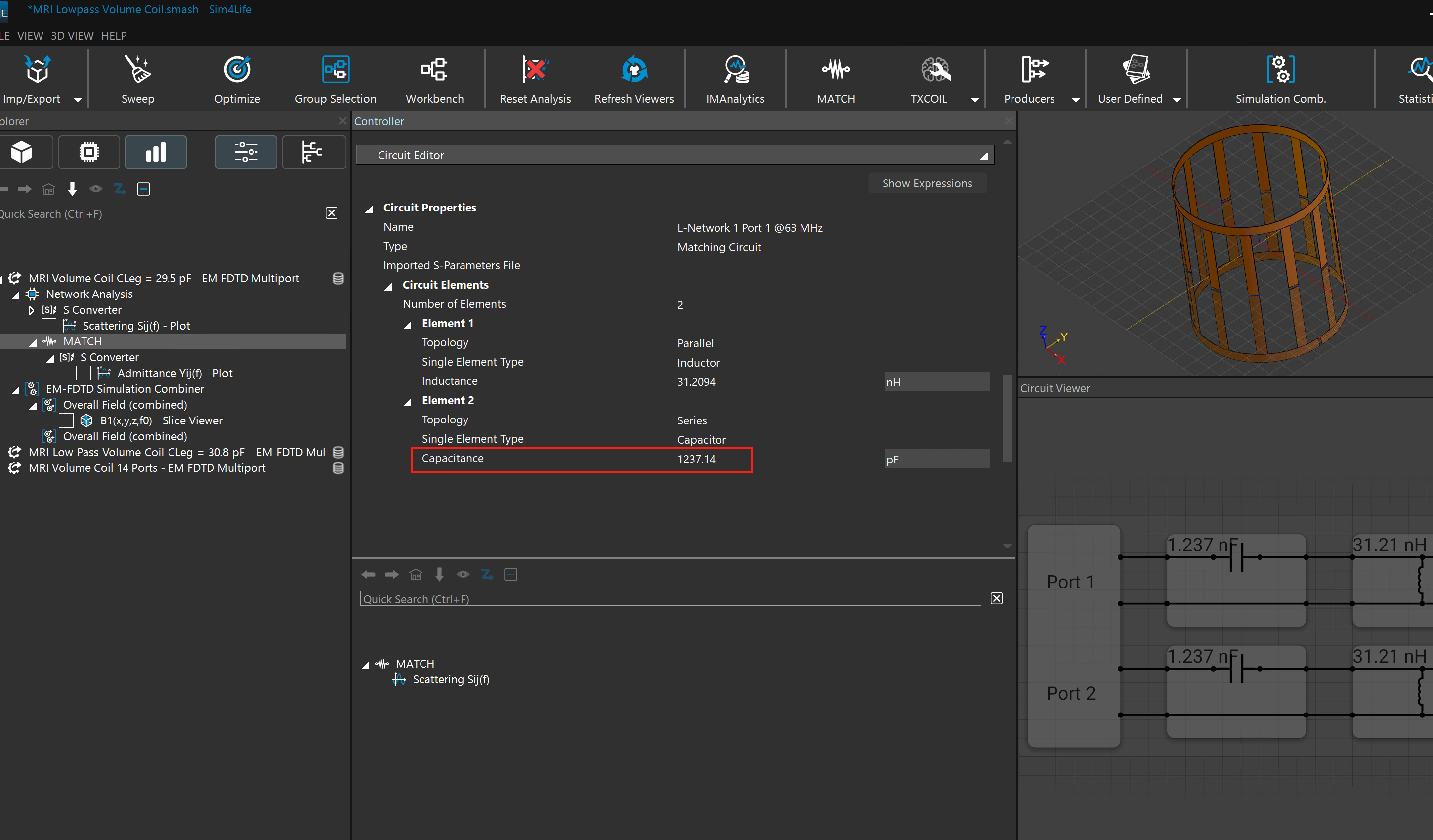Open the HELP menu
The image size is (1433, 840).
point(114,36)
